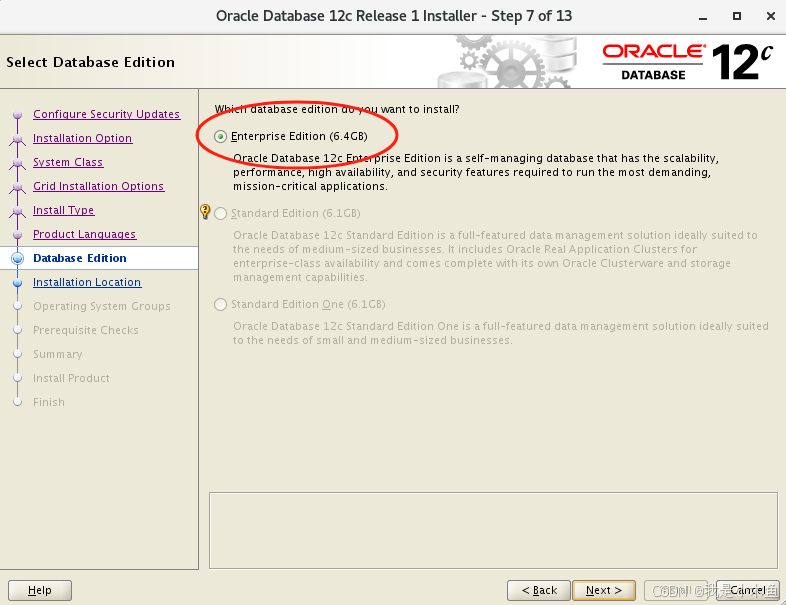The width and height of the screenshot is (786, 605).
Task: Open the Configure Security Updates step
Action: click(x=106, y=114)
